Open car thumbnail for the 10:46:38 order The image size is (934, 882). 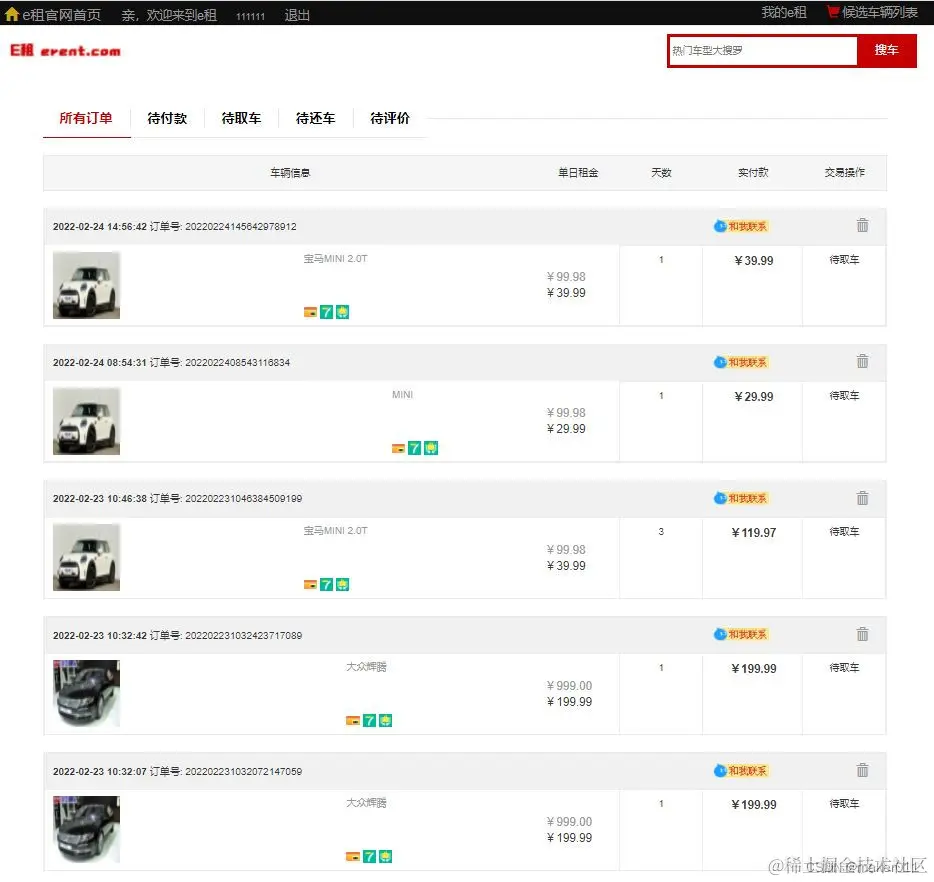point(86,557)
